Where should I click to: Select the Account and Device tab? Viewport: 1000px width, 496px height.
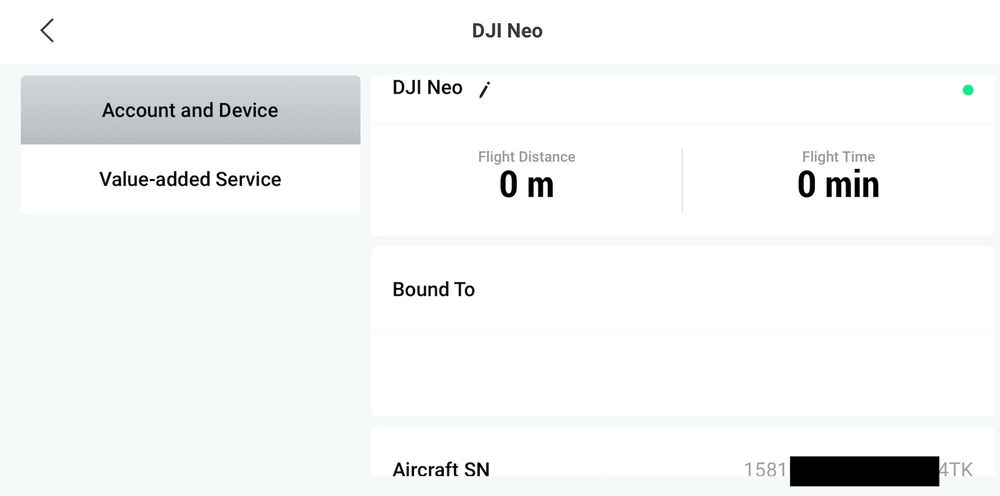point(190,110)
